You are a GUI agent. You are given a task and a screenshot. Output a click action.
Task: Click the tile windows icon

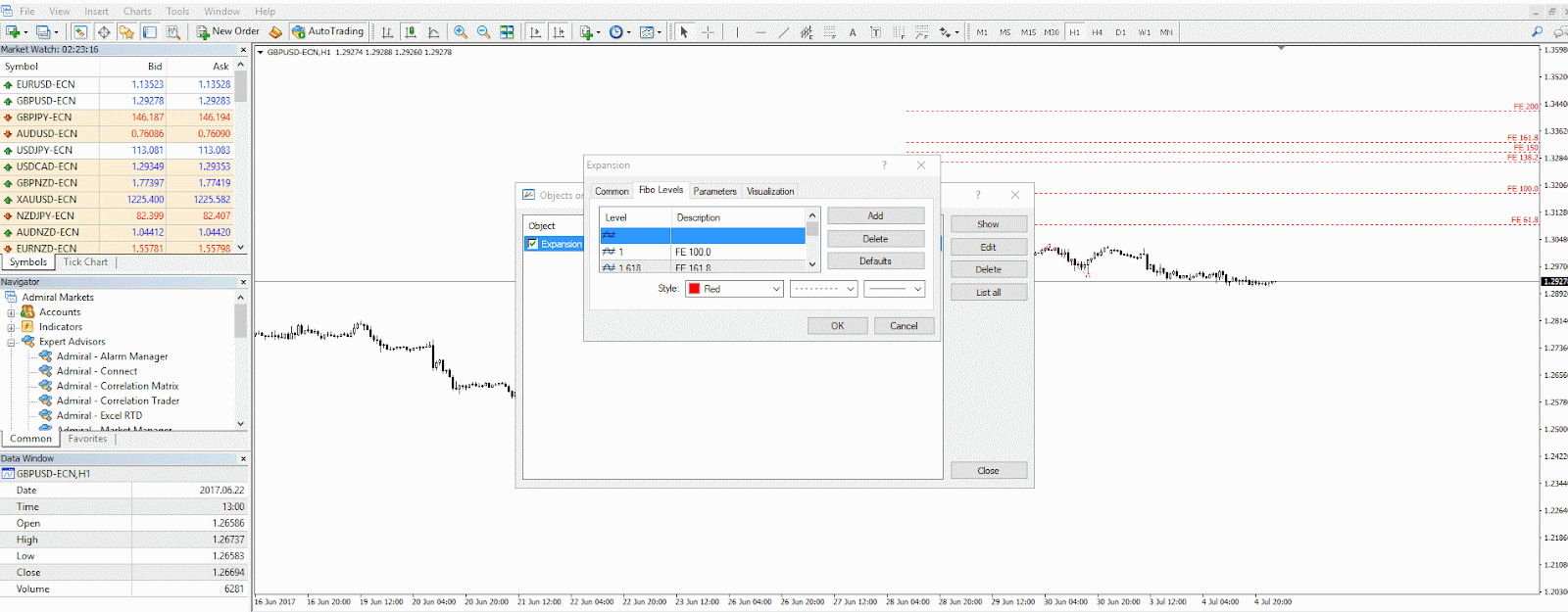pyautogui.click(x=507, y=32)
